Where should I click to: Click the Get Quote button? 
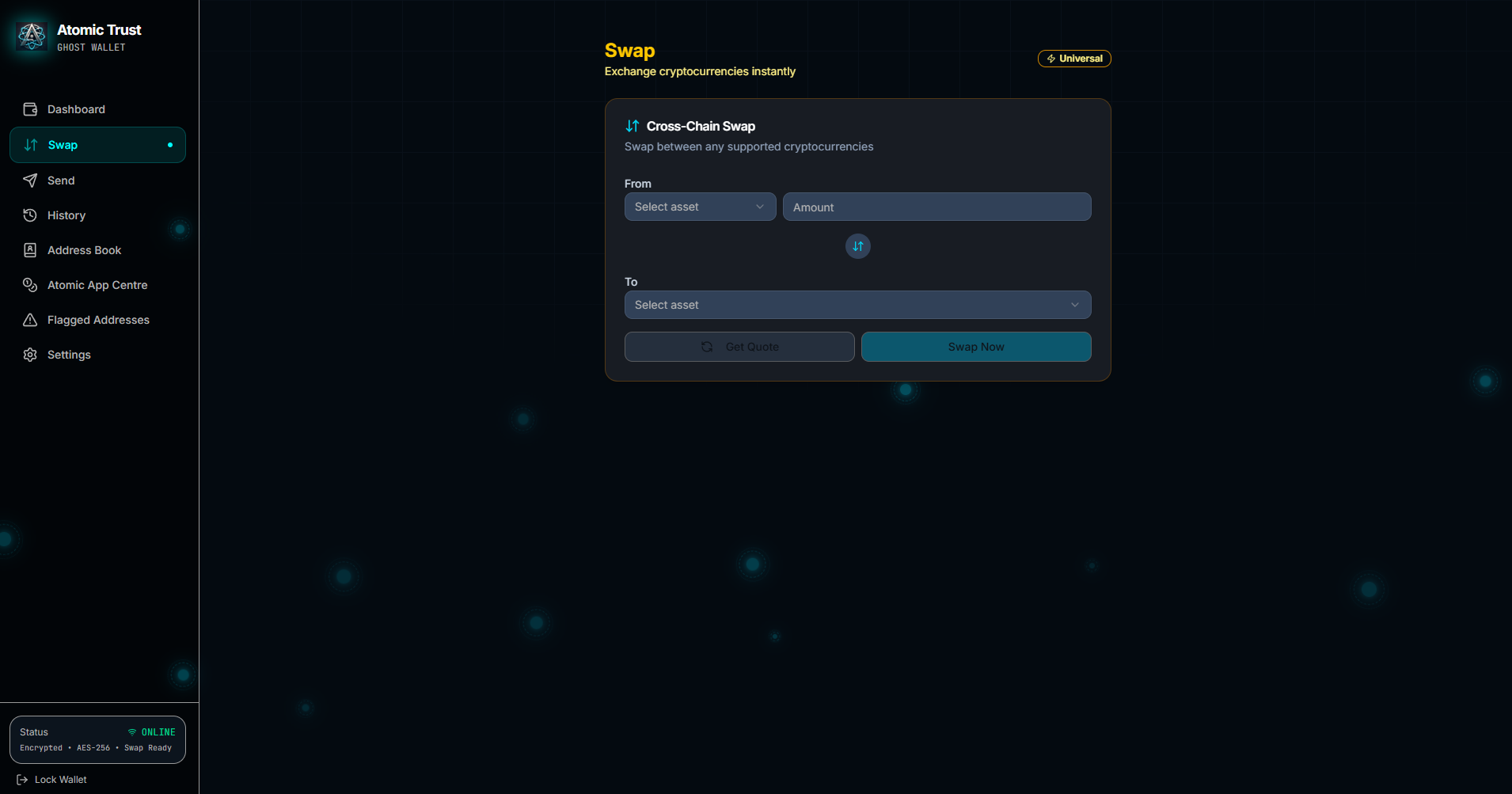pyautogui.click(x=739, y=347)
